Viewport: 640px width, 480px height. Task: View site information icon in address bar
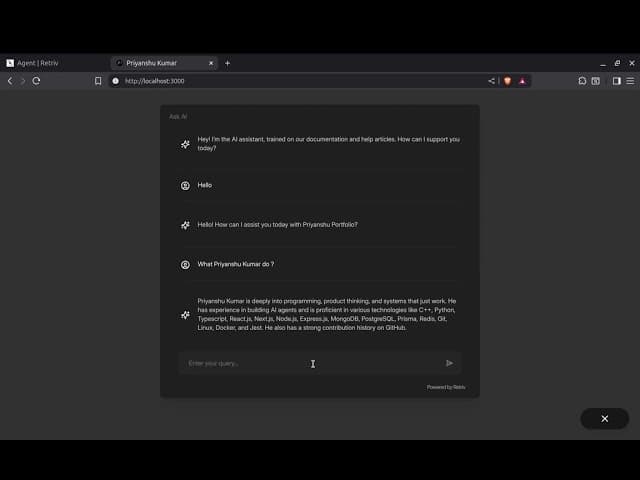pyautogui.click(x=116, y=81)
